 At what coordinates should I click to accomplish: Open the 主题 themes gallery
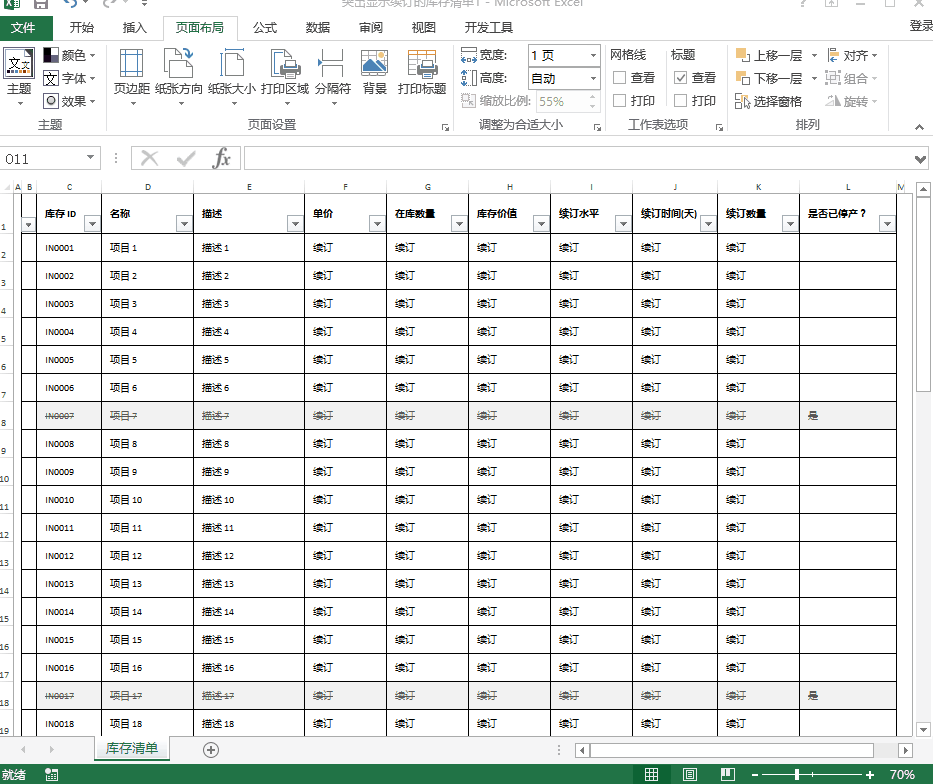click(x=19, y=77)
